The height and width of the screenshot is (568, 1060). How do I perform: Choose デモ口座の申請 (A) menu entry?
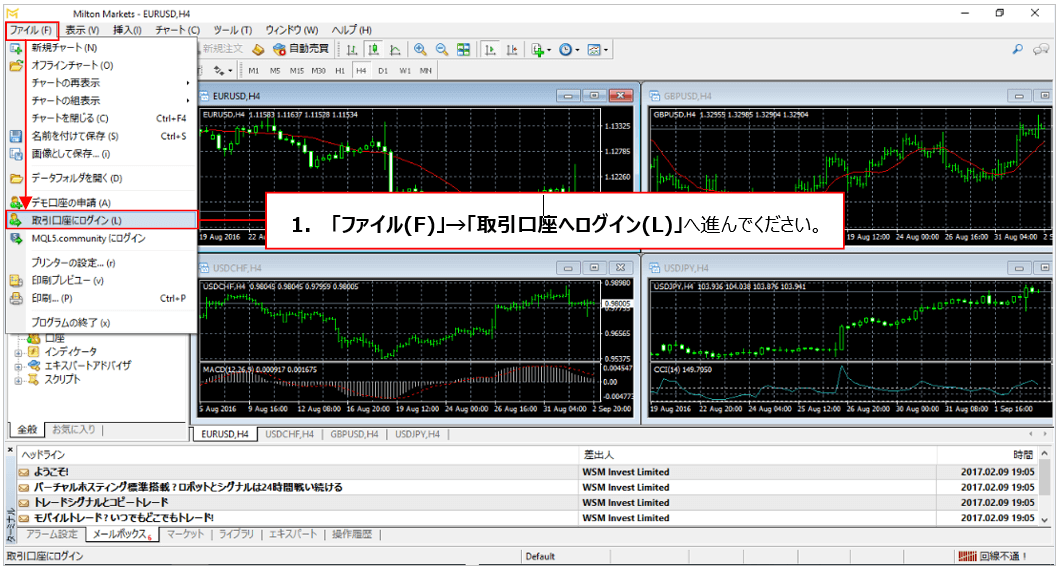coord(101,203)
